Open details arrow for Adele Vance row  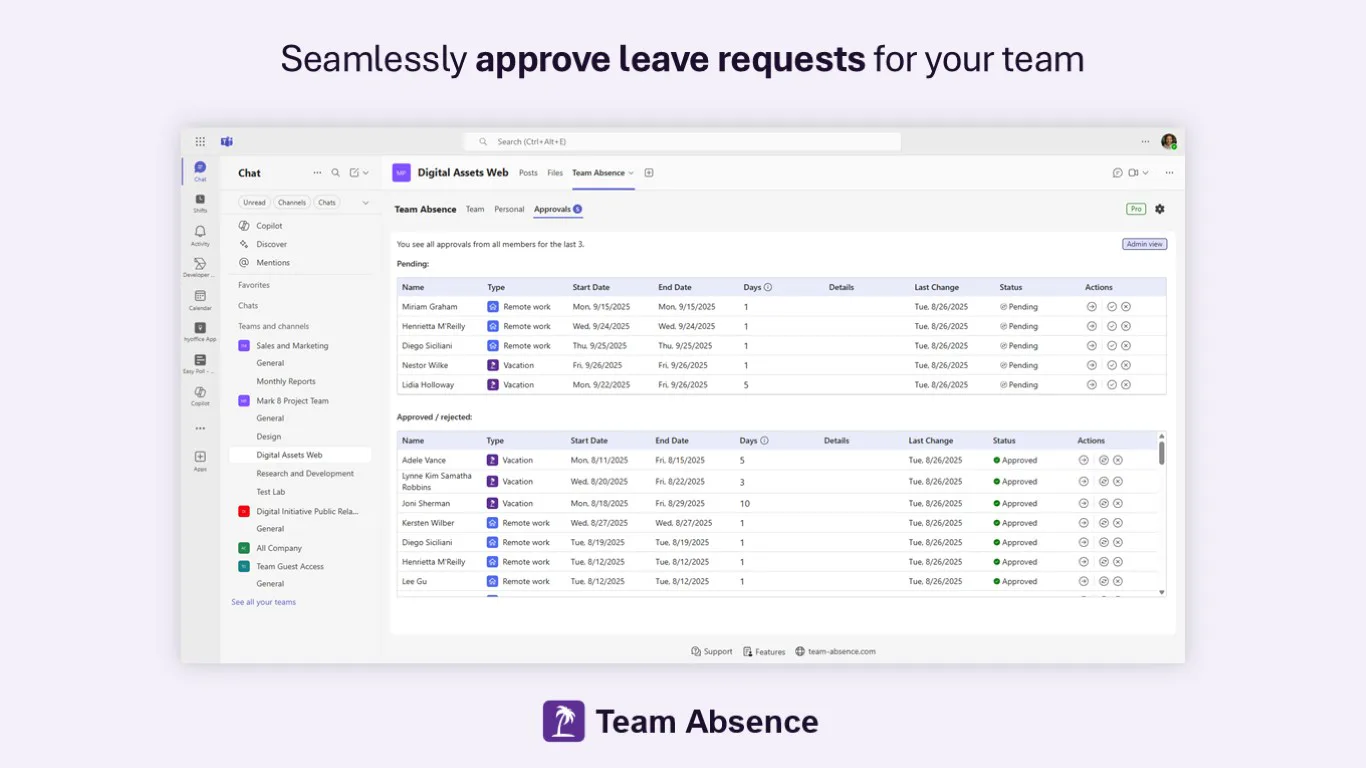click(x=1084, y=460)
